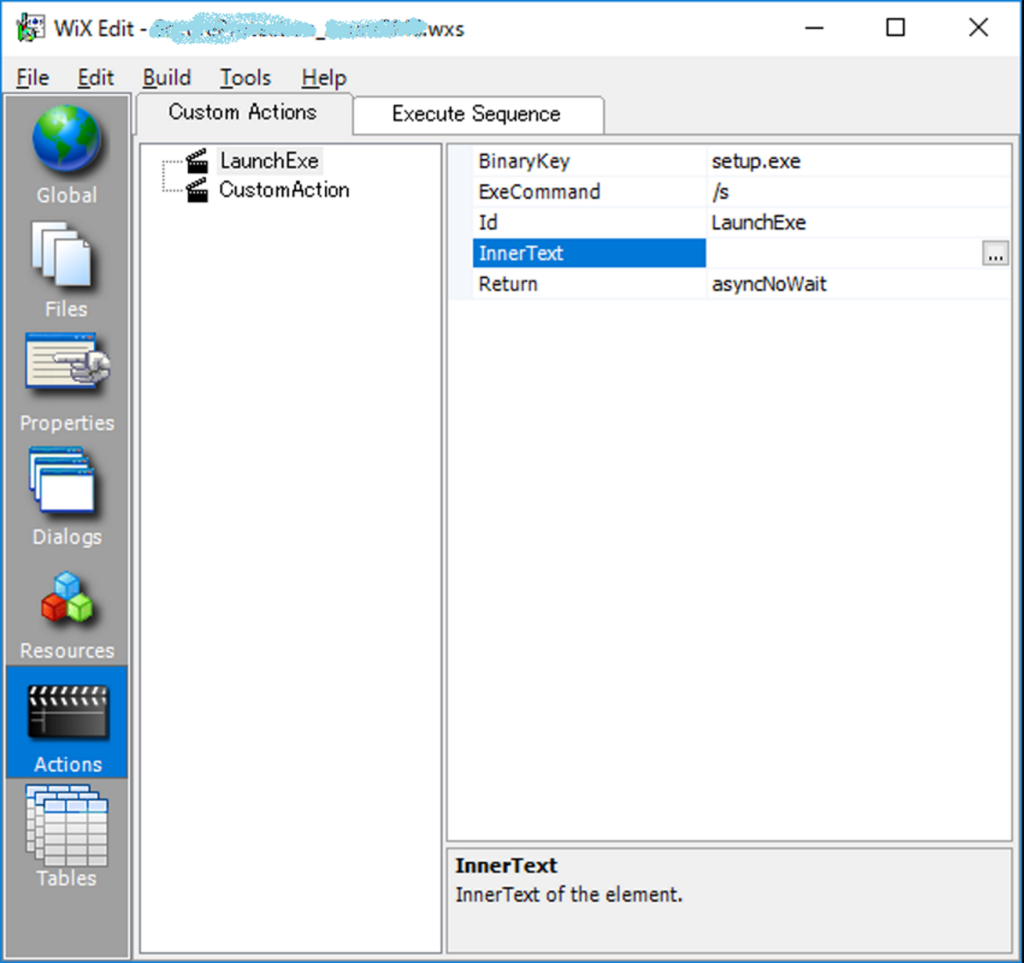
Task: Open the Dialogs section icon
Action: (x=63, y=481)
